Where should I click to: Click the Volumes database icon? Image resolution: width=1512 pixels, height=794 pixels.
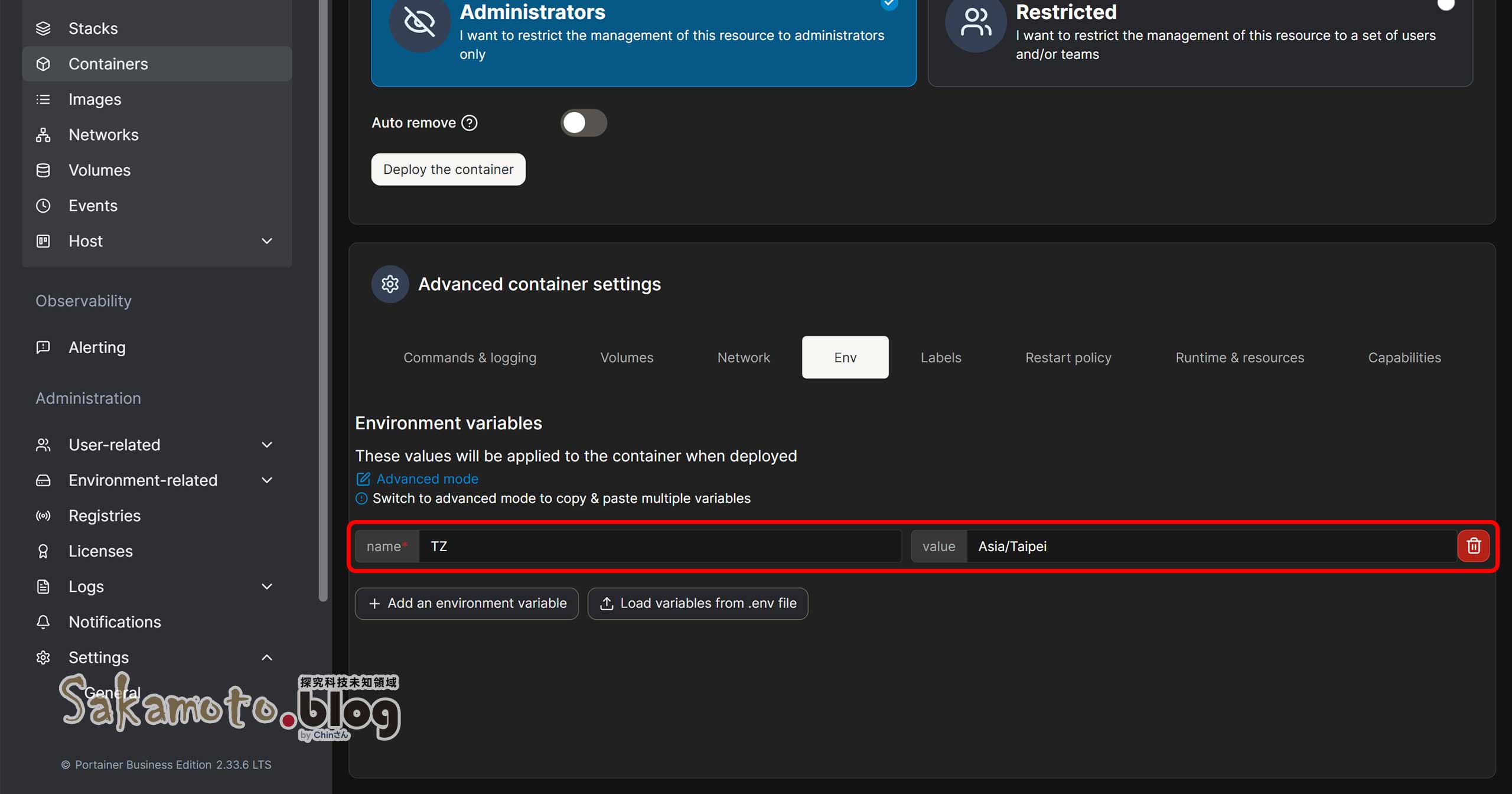(43, 170)
